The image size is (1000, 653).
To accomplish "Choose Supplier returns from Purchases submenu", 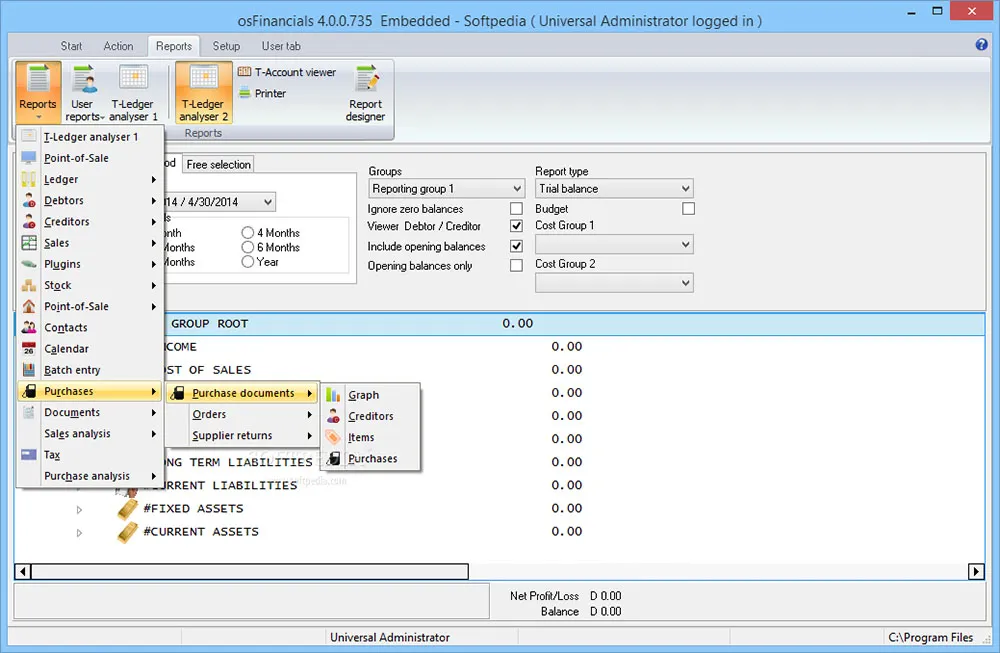I will tap(232, 436).
